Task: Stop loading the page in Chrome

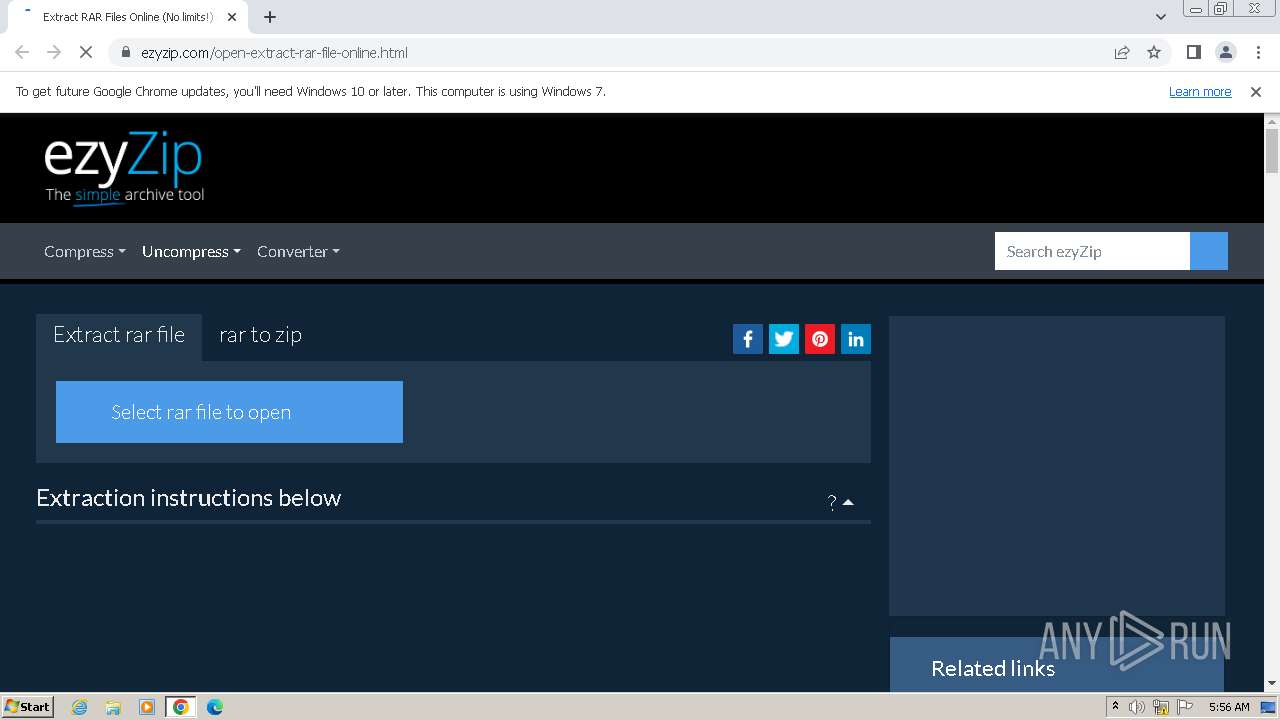Action: (x=85, y=52)
